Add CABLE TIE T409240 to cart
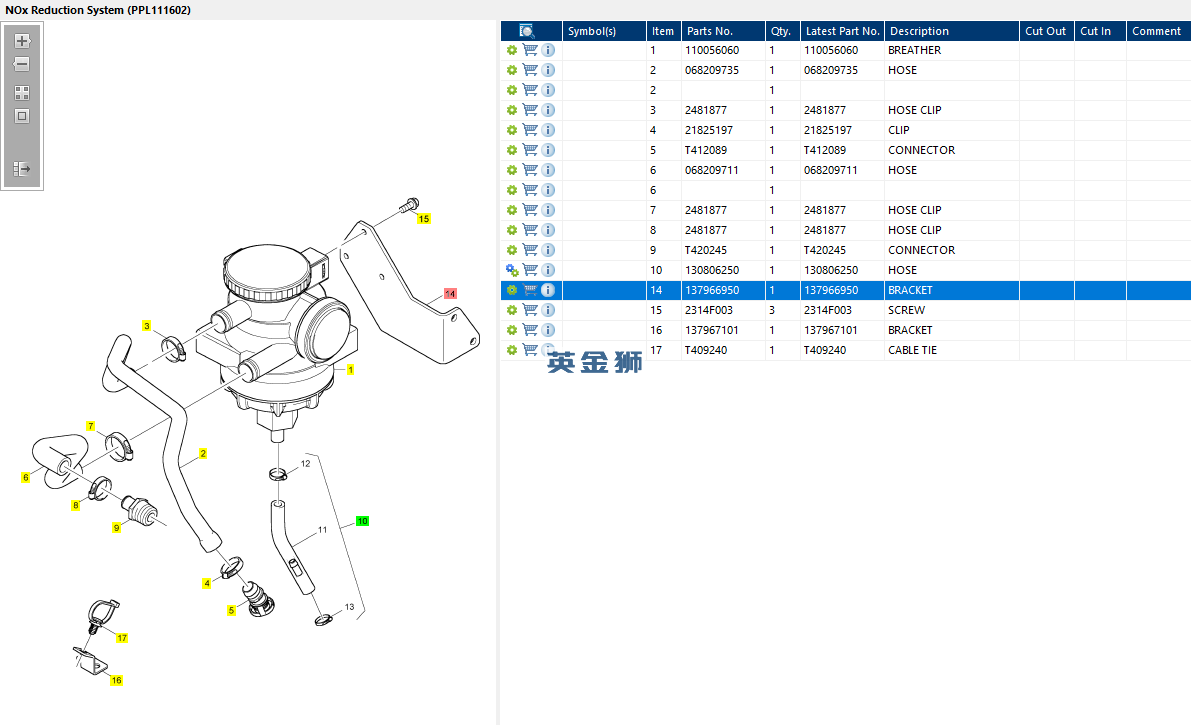This screenshot has height=725, width=1191. 530,350
